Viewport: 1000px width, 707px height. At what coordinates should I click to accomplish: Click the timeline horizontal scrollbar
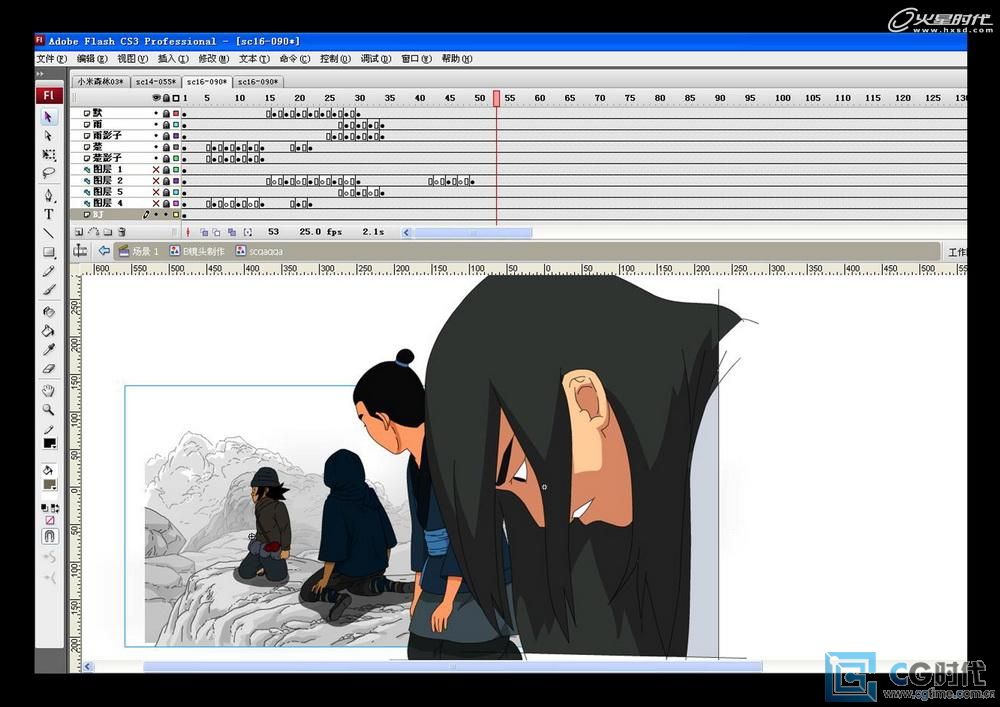click(473, 233)
